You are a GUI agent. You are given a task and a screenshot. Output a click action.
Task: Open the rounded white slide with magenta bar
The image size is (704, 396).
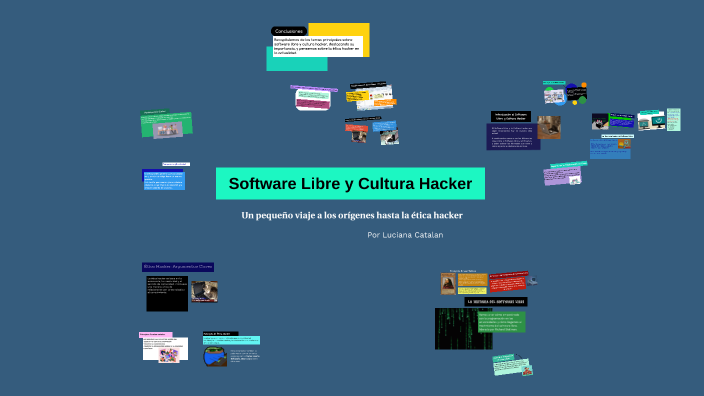click(313, 99)
